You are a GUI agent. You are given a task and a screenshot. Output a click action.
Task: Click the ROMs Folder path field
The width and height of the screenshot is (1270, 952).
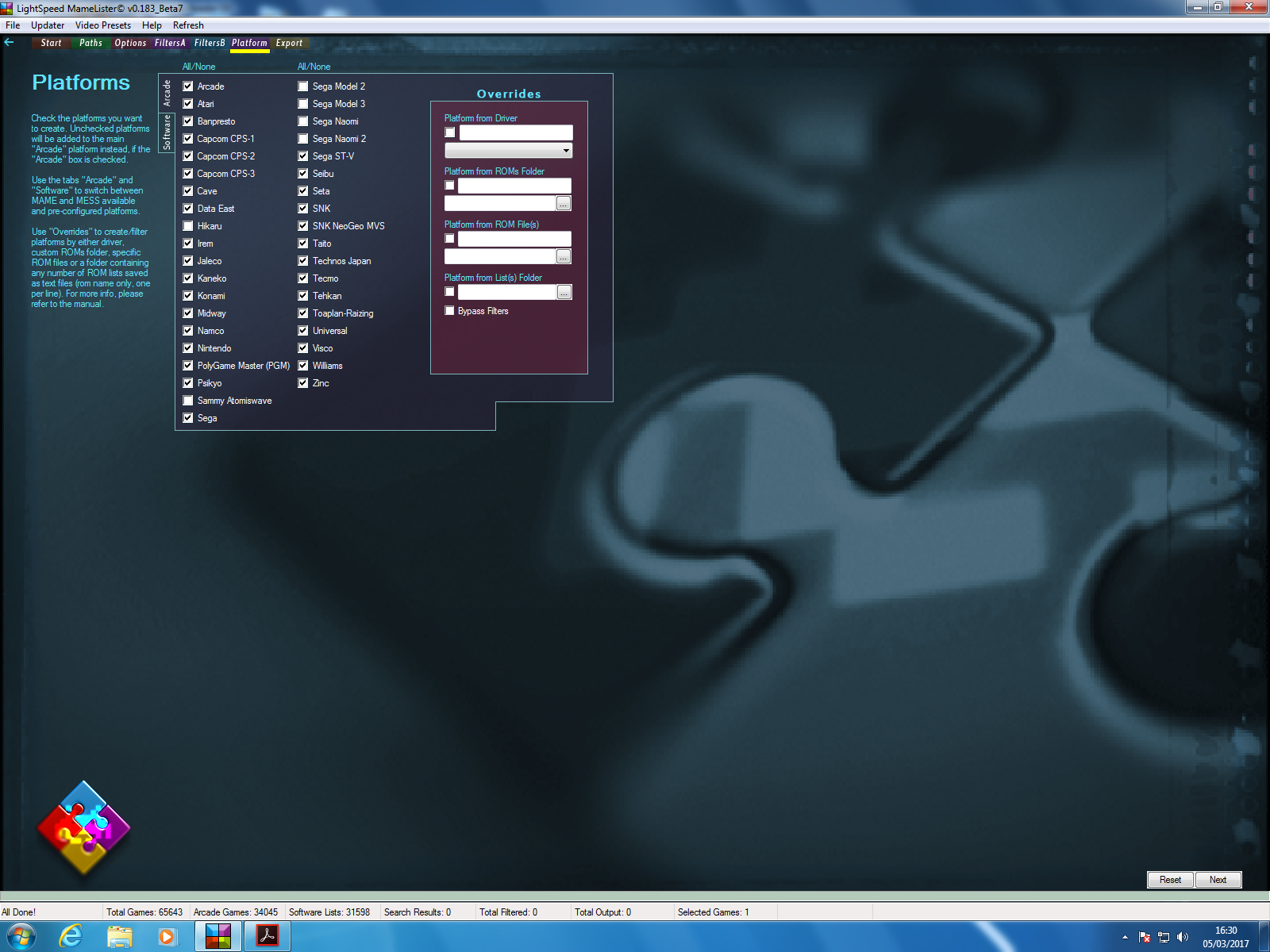click(500, 203)
